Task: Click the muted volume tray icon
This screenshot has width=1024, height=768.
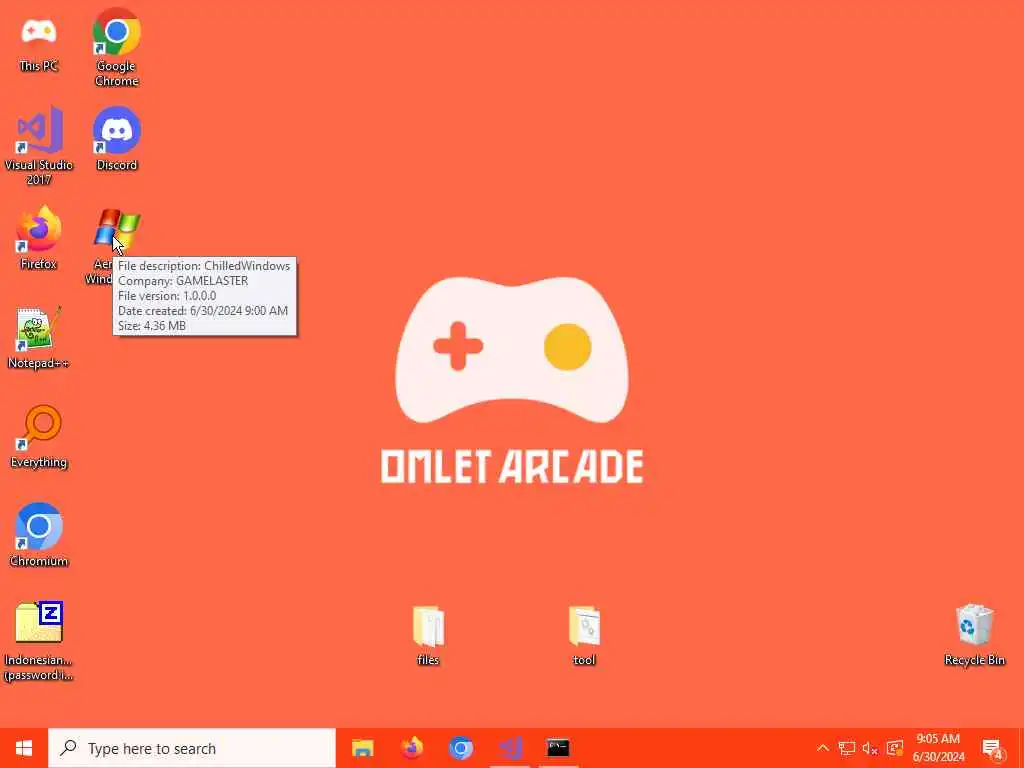Action: (x=870, y=748)
